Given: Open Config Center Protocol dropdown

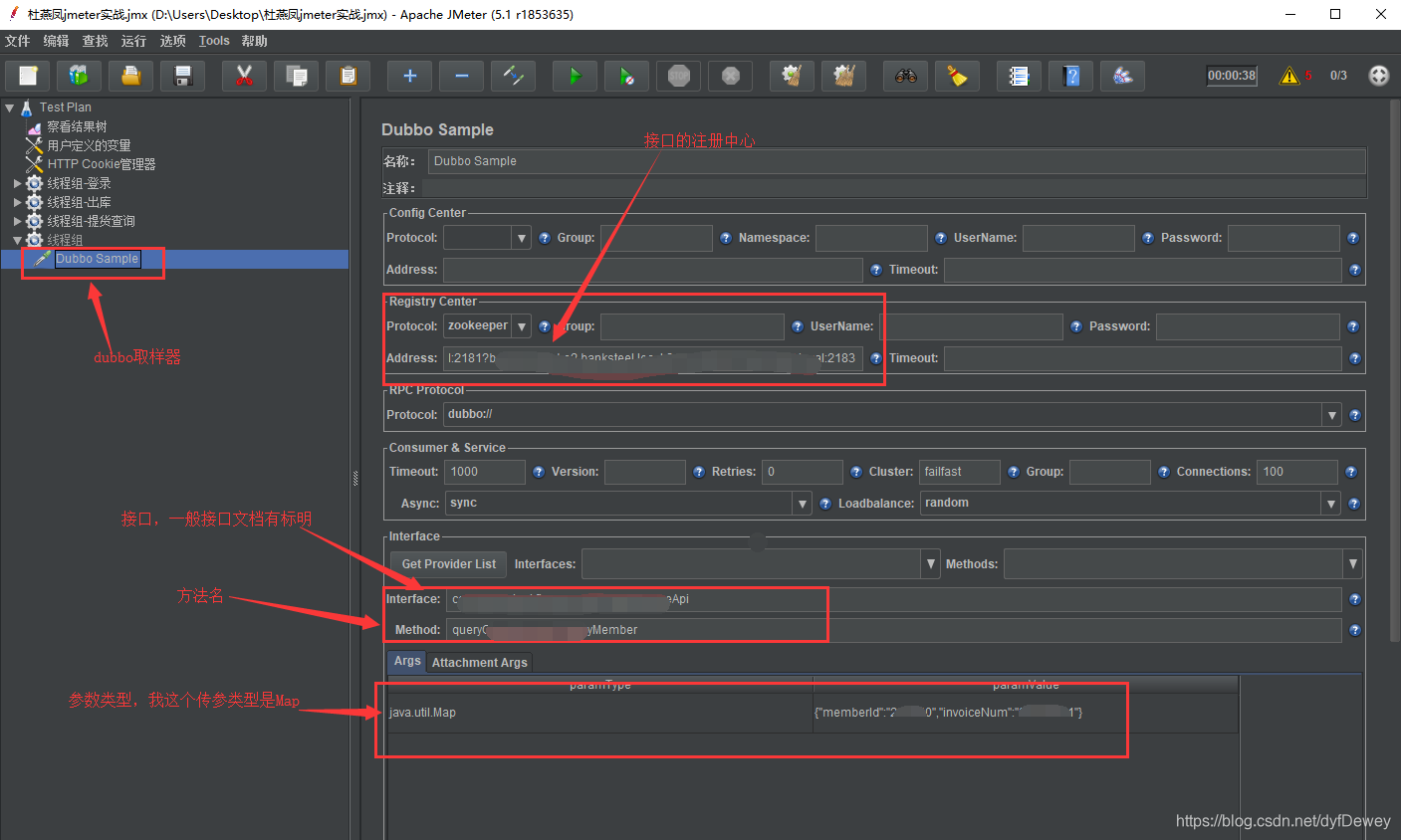Looking at the screenshot, I should (522, 238).
